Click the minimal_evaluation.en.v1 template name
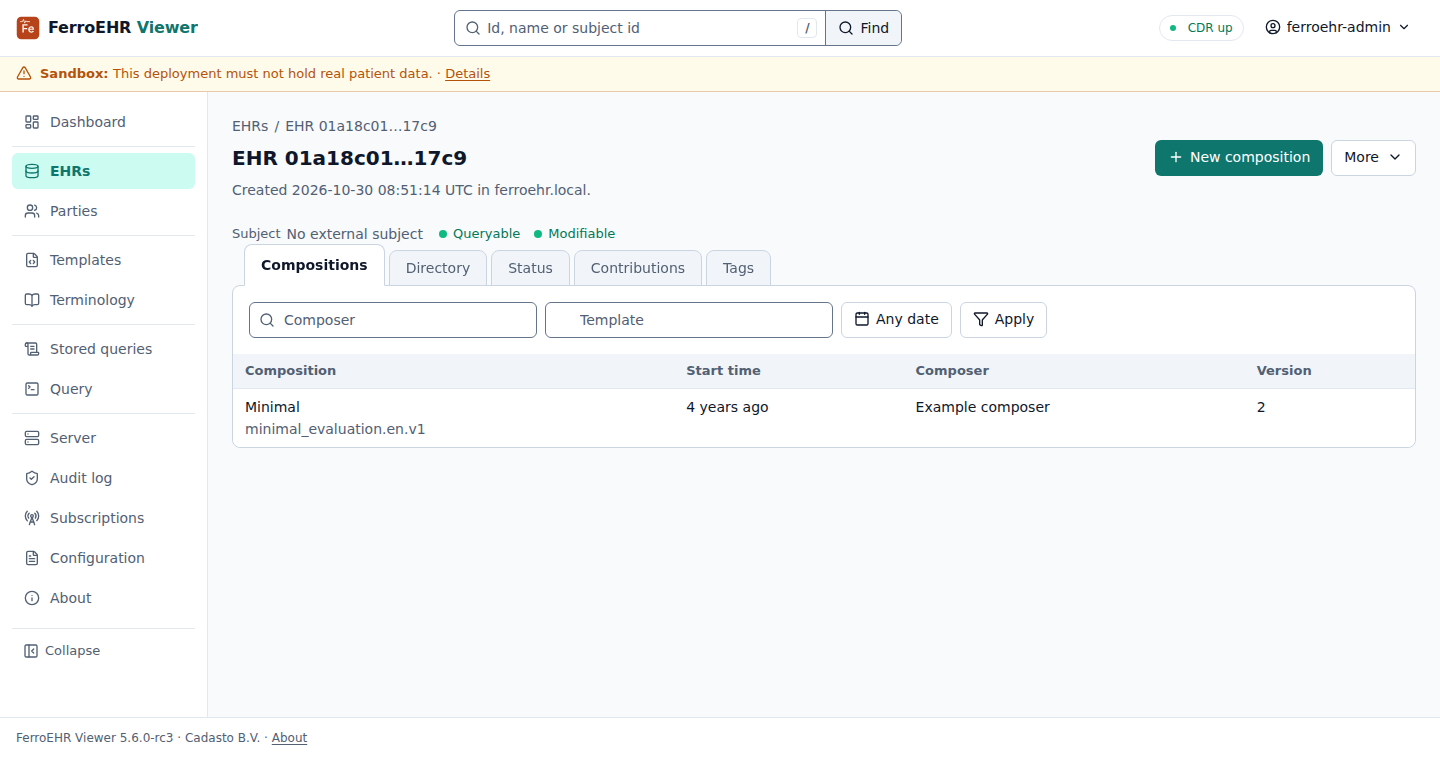Viewport: 1440px width, 757px height. point(335,429)
